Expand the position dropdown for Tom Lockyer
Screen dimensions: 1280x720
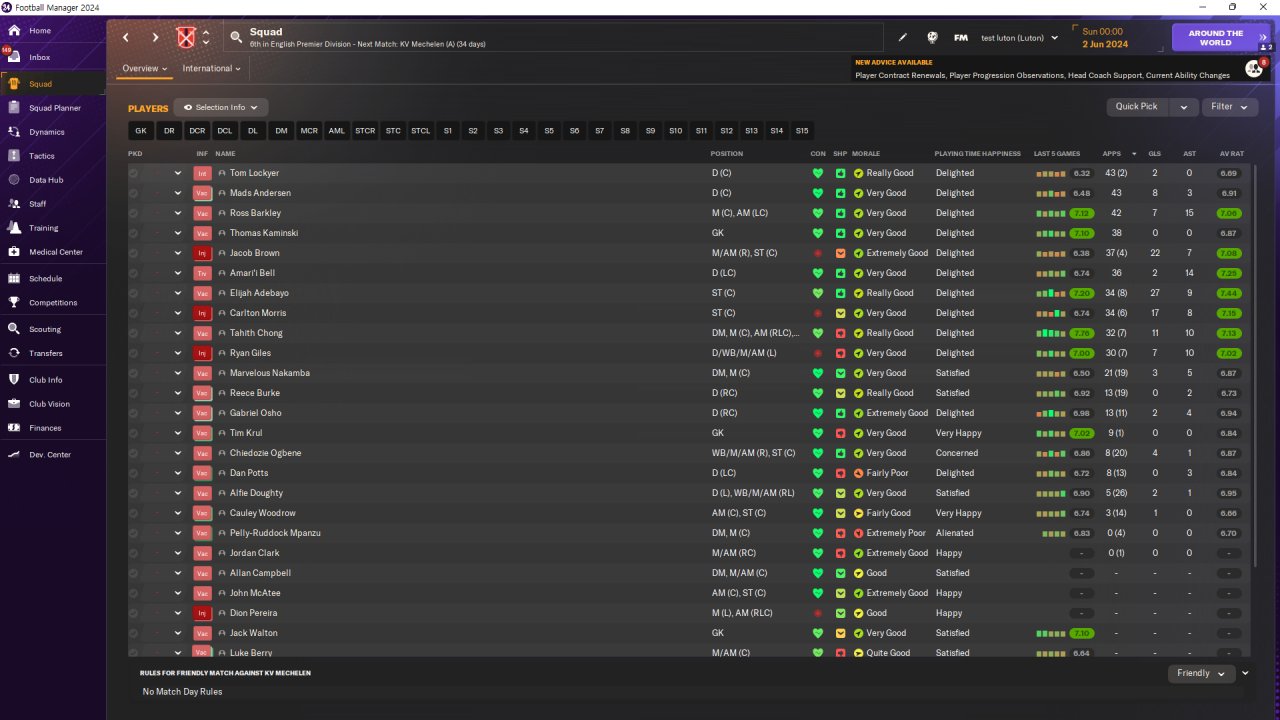pyautogui.click(x=178, y=173)
